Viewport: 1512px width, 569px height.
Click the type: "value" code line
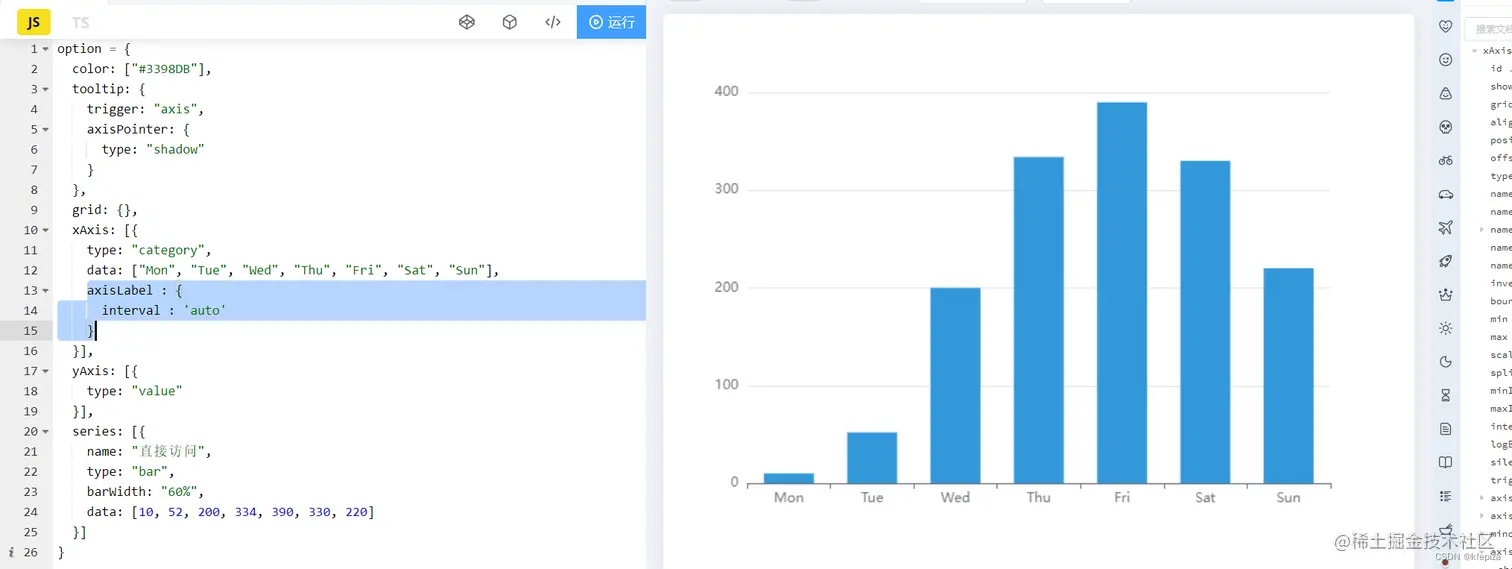point(135,391)
